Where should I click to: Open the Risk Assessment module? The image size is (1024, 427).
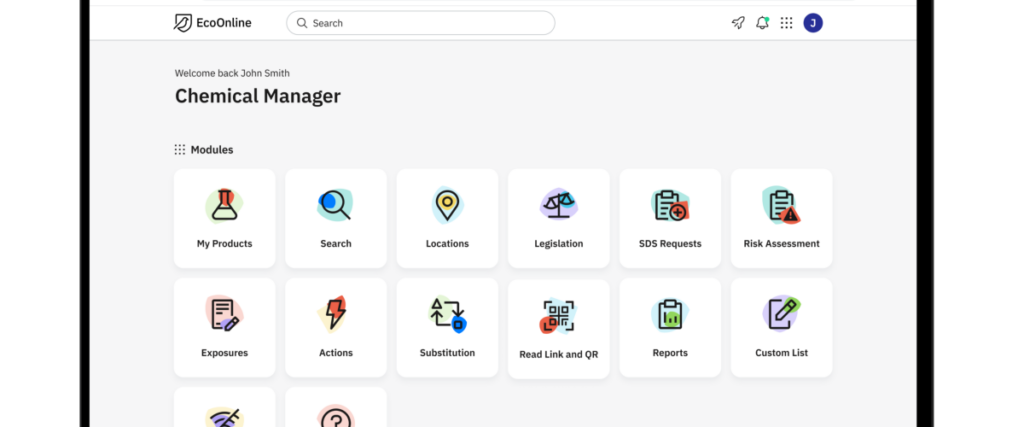[x=781, y=218]
